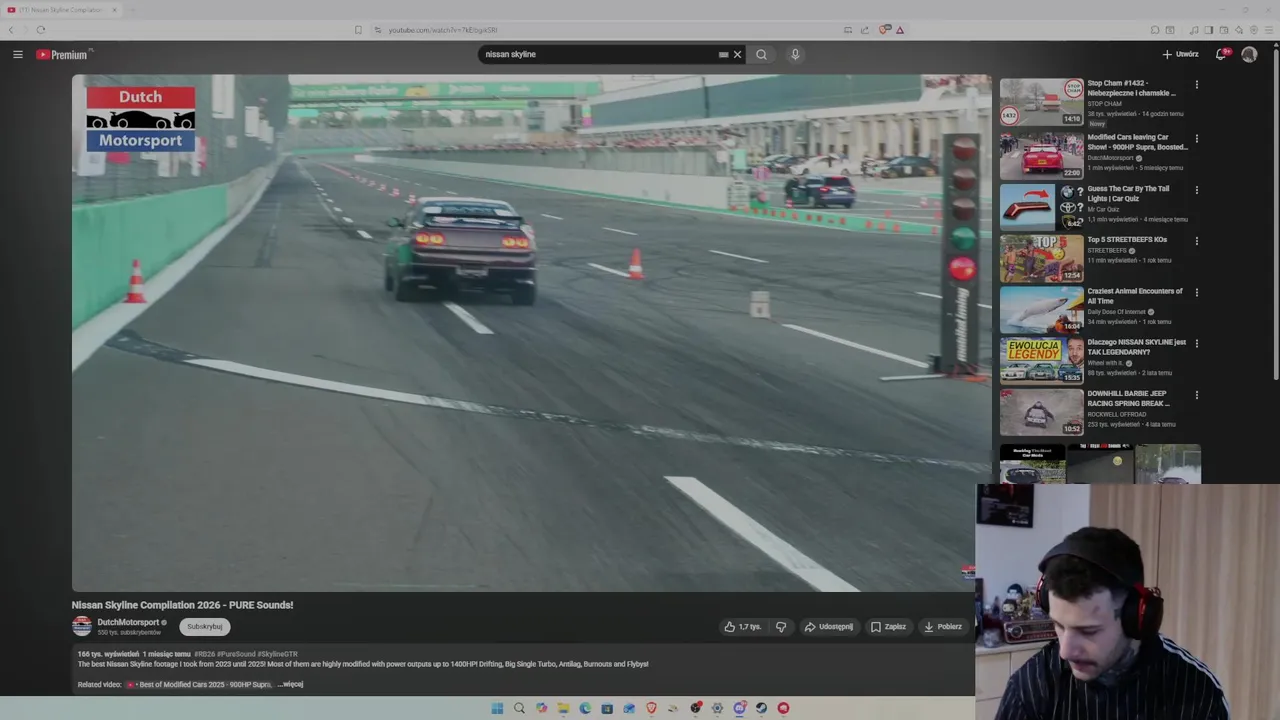Click the 'Top 5 STREETBEEFS KOs' title text
This screenshot has width=1280, height=720.
click(x=1127, y=240)
